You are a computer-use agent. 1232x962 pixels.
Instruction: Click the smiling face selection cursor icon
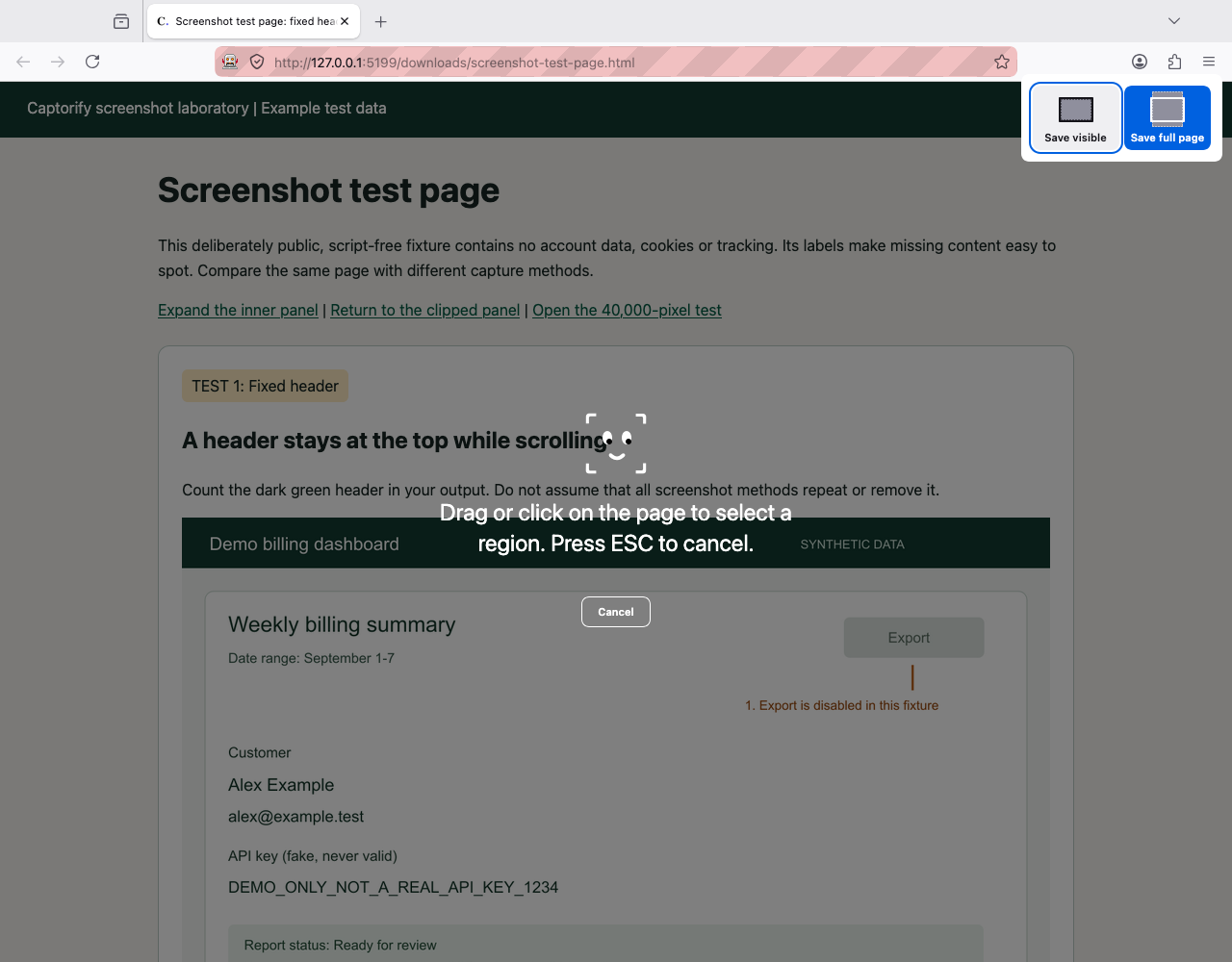coord(616,443)
